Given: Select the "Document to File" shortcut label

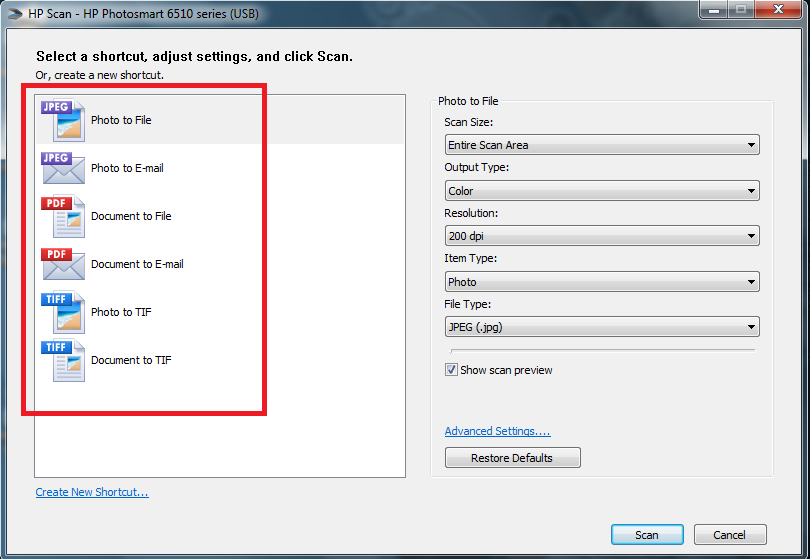Looking at the screenshot, I should (131, 216).
